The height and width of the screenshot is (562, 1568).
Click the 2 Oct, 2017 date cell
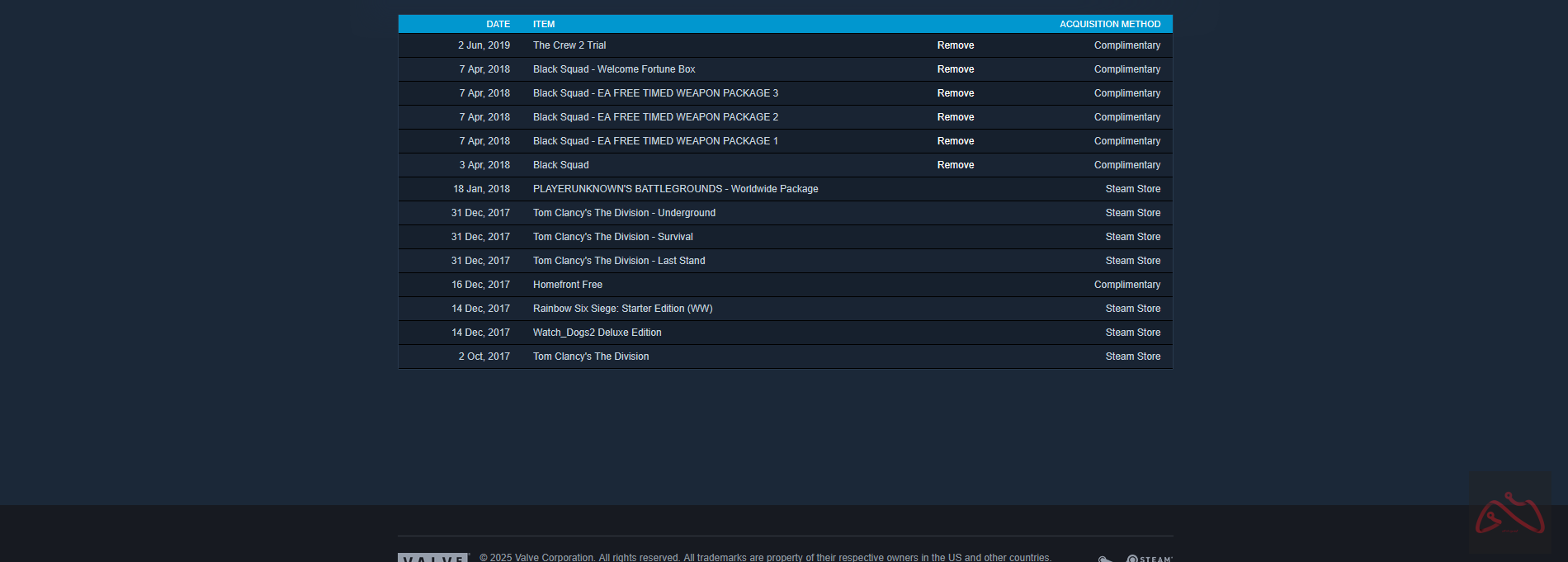(484, 357)
